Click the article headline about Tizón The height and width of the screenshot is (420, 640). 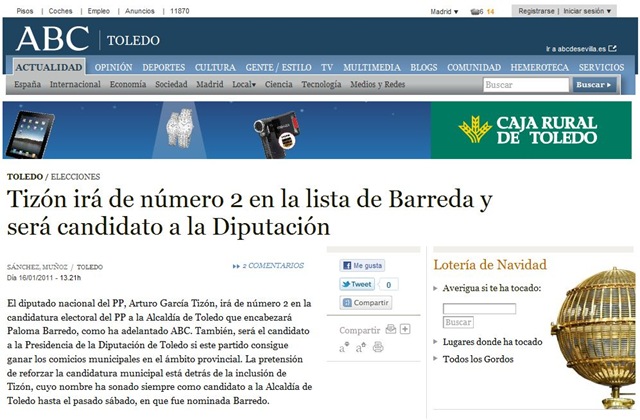[x=250, y=213]
